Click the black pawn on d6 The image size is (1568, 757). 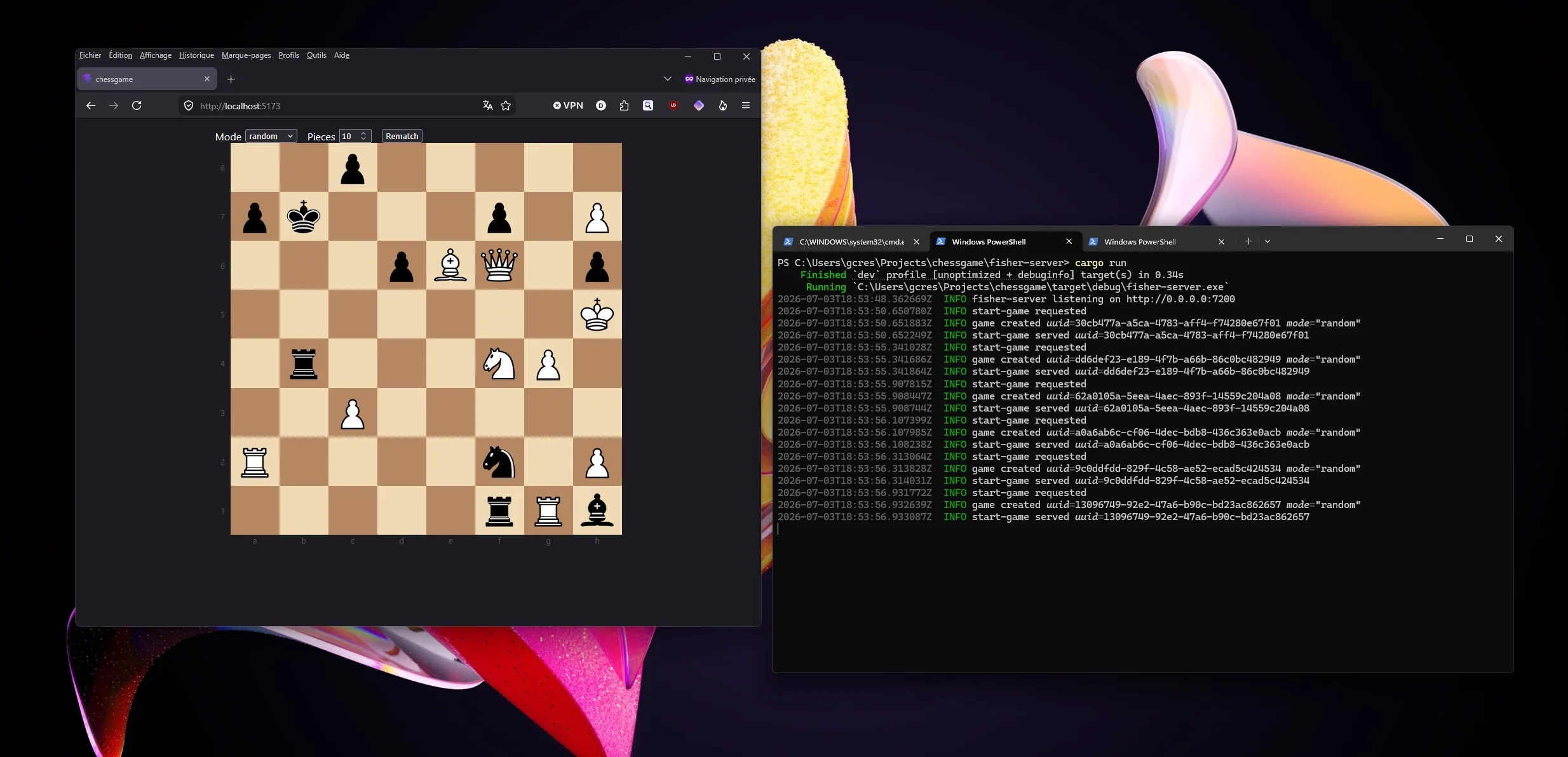(x=402, y=265)
